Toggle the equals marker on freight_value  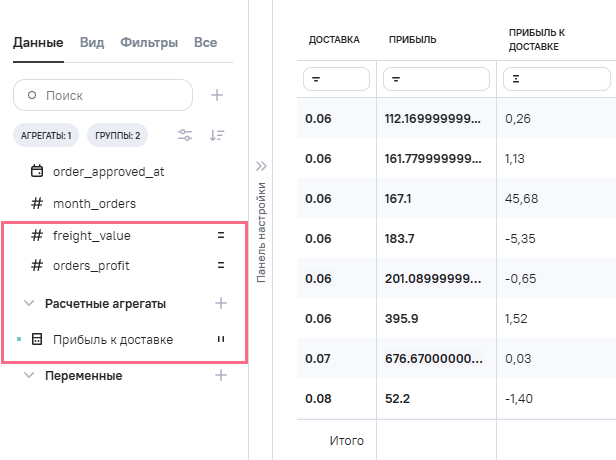coord(221,236)
